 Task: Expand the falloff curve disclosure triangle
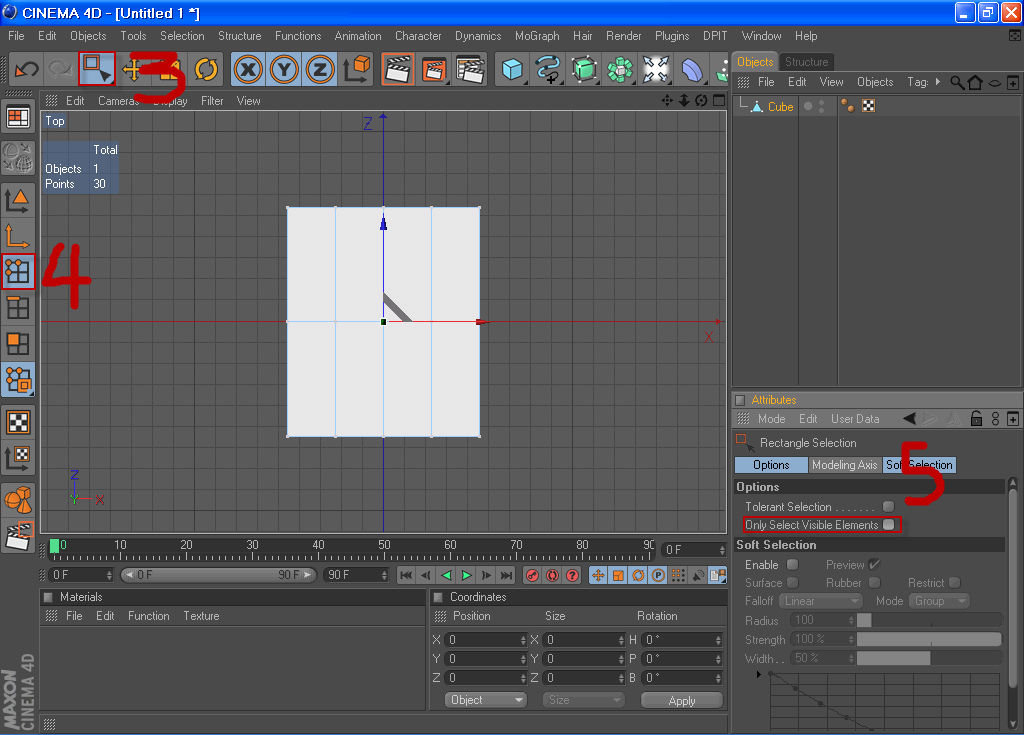point(758,674)
